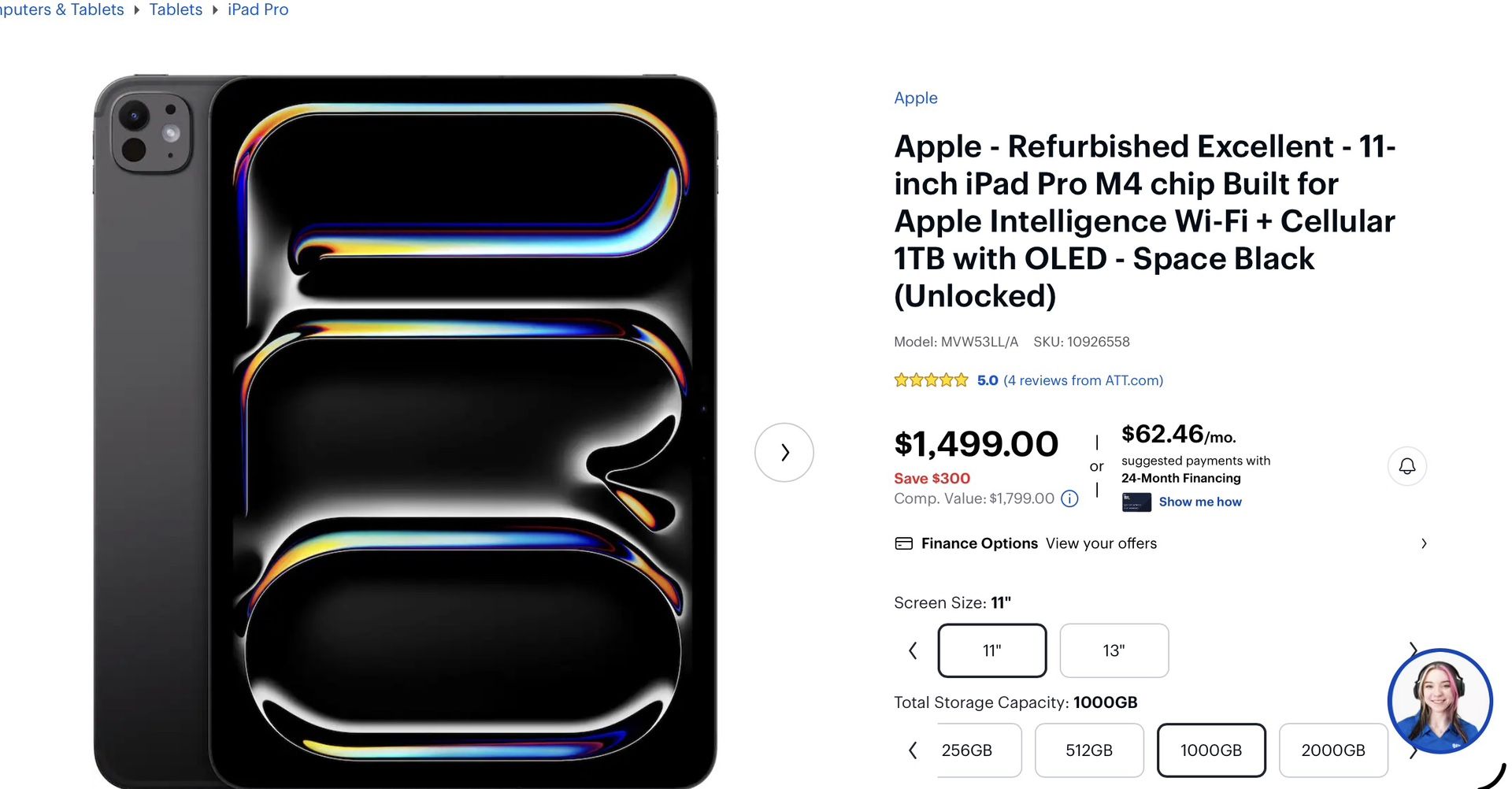Open the notification bell for price alerts
The width and height of the screenshot is (1512, 789).
(x=1406, y=466)
